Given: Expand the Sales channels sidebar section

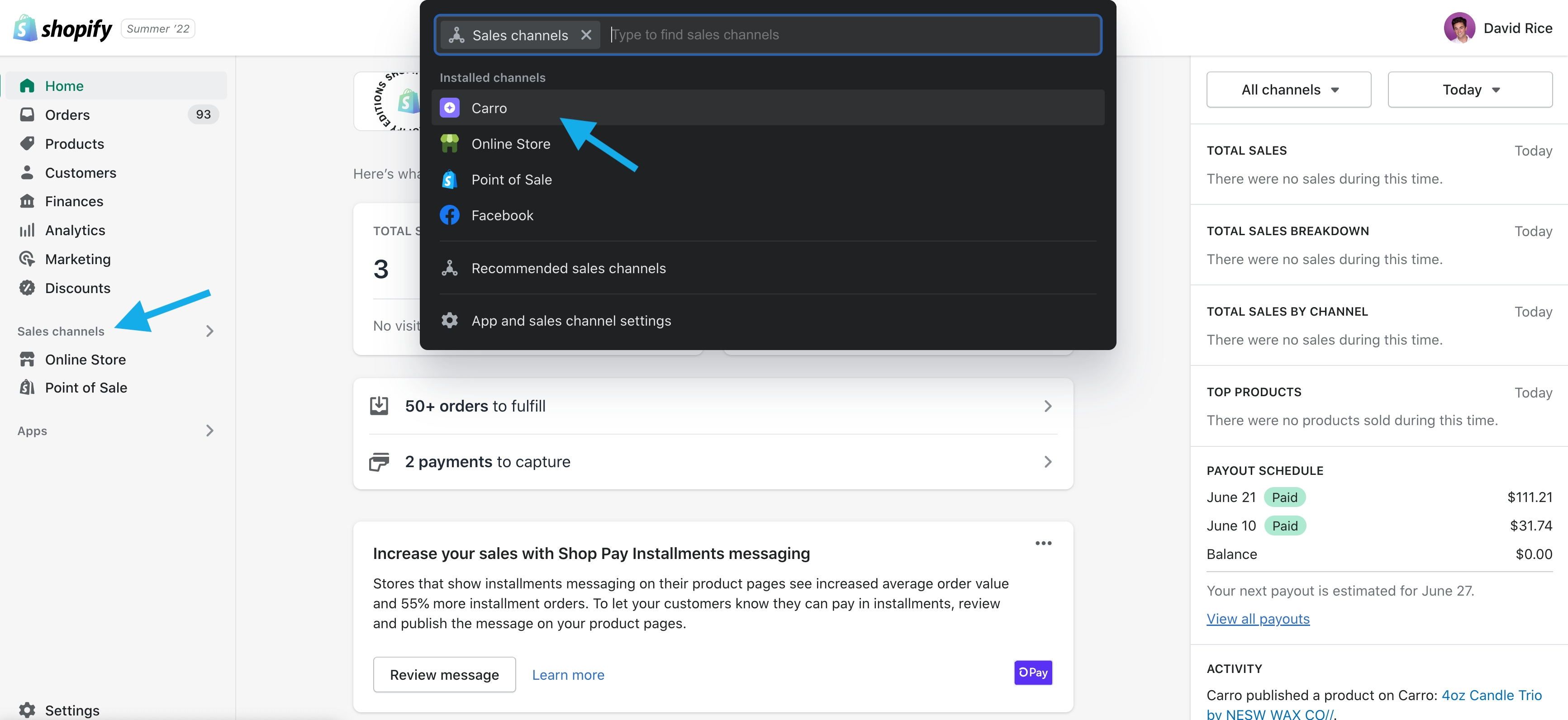Looking at the screenshot, I should [x=209, y=331].
